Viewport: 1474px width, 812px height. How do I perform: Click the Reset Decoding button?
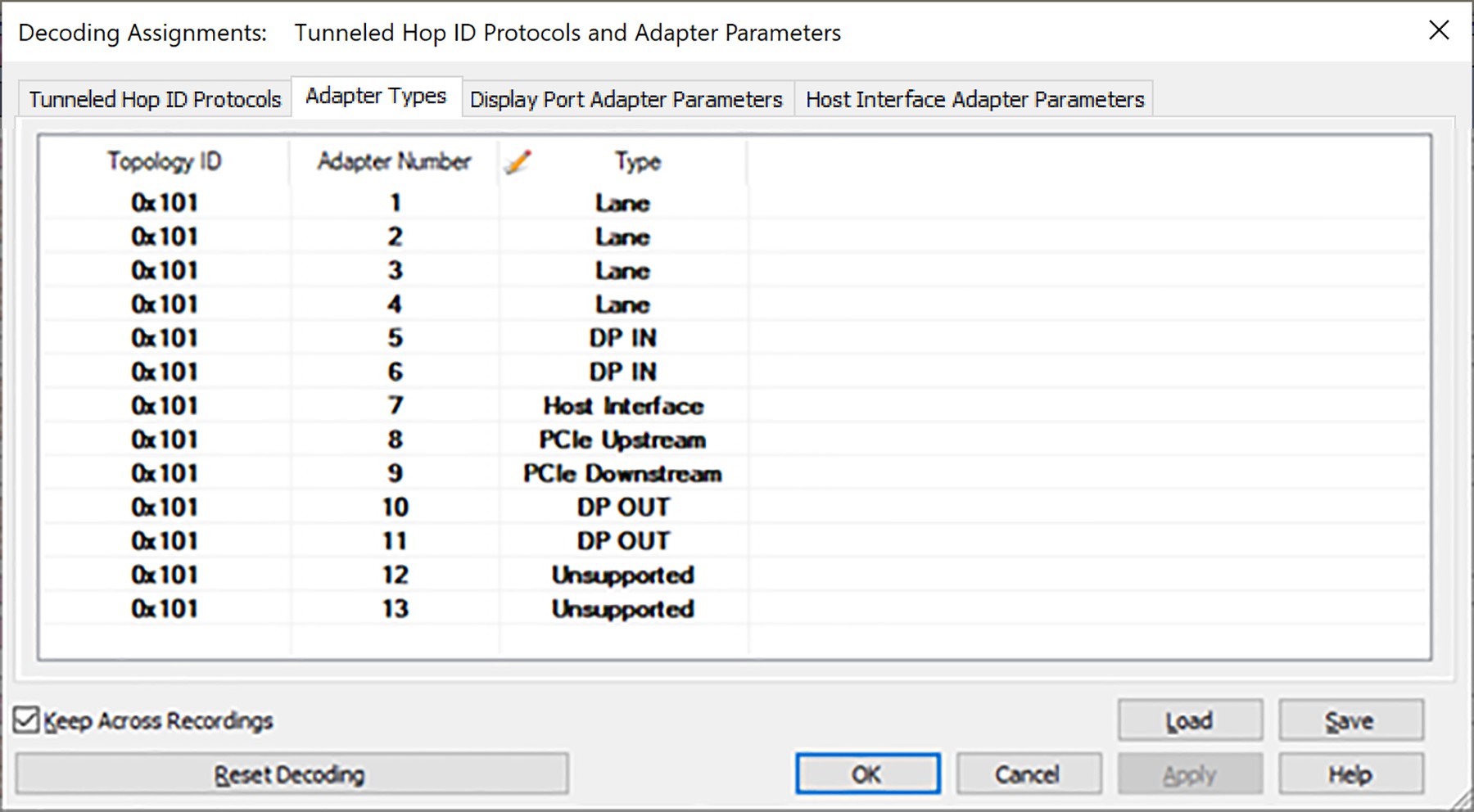292,774
